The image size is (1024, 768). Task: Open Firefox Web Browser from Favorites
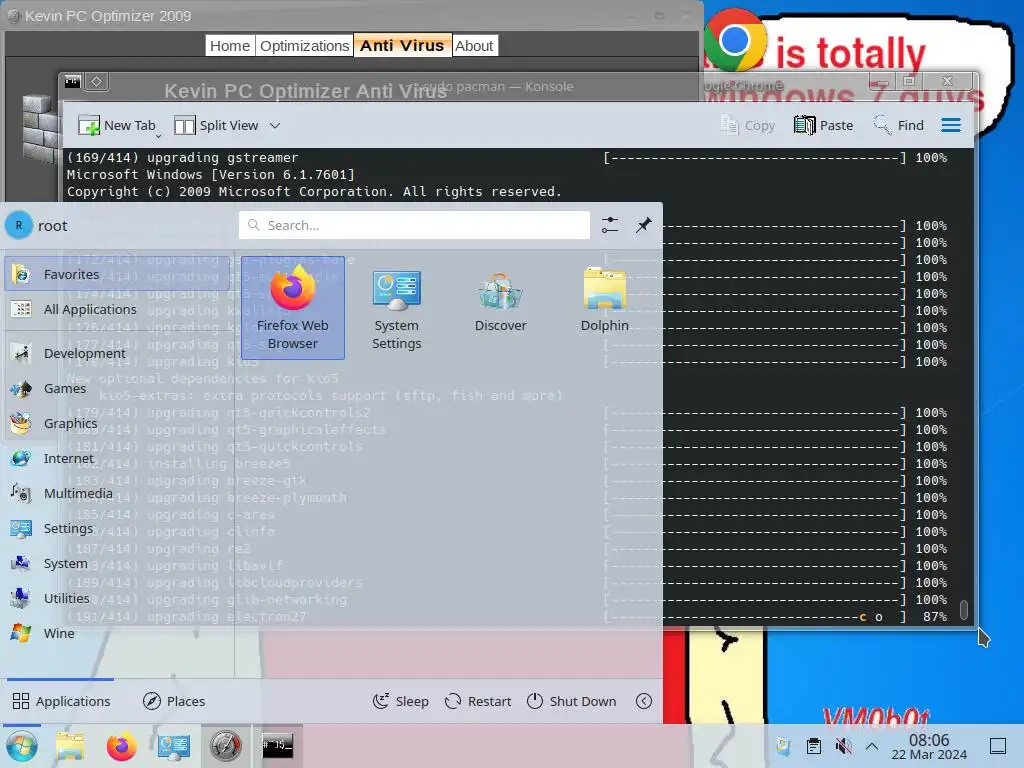point(293,308)
